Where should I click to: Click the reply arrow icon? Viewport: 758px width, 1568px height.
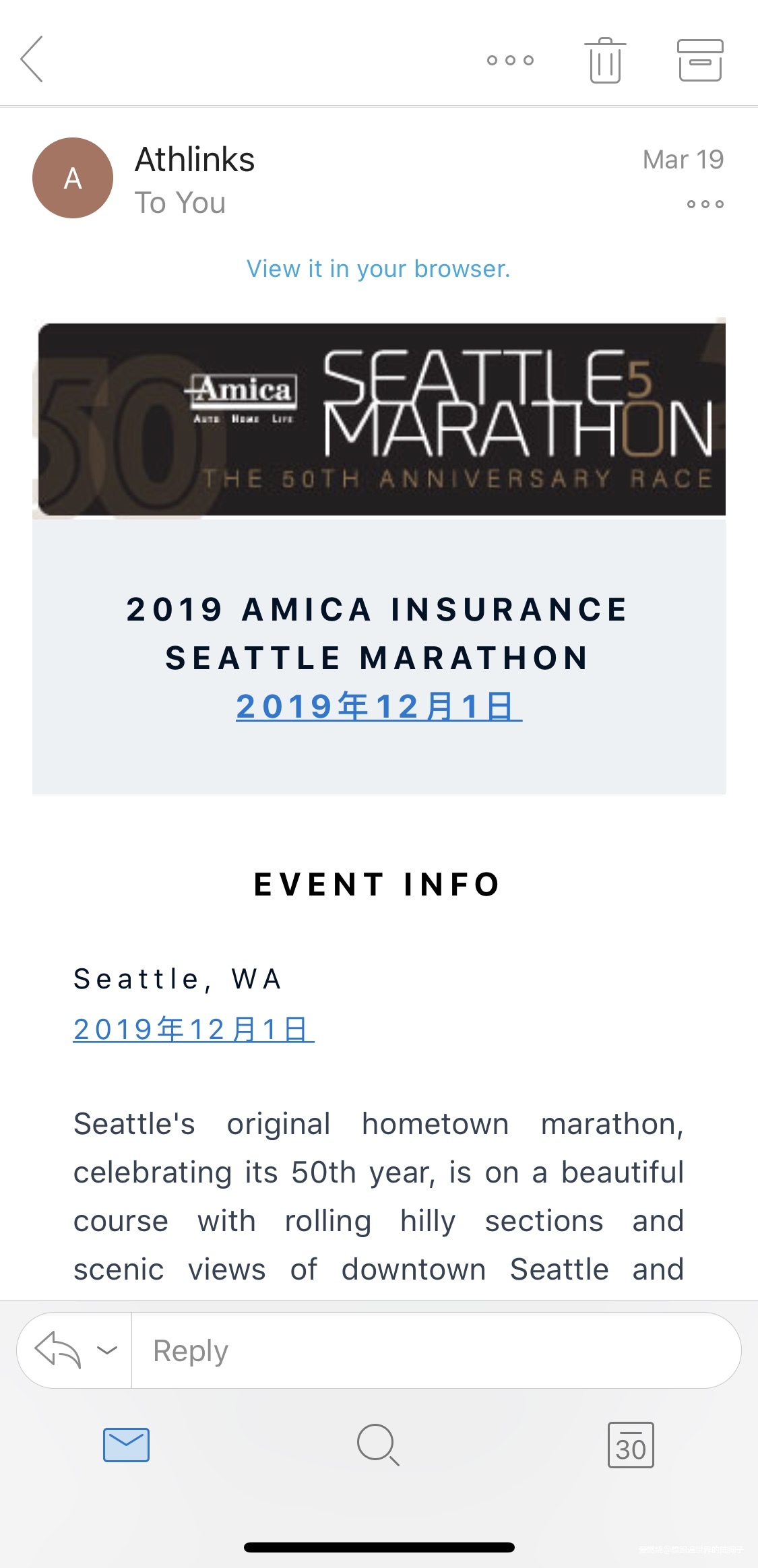tap(58, 1350)
